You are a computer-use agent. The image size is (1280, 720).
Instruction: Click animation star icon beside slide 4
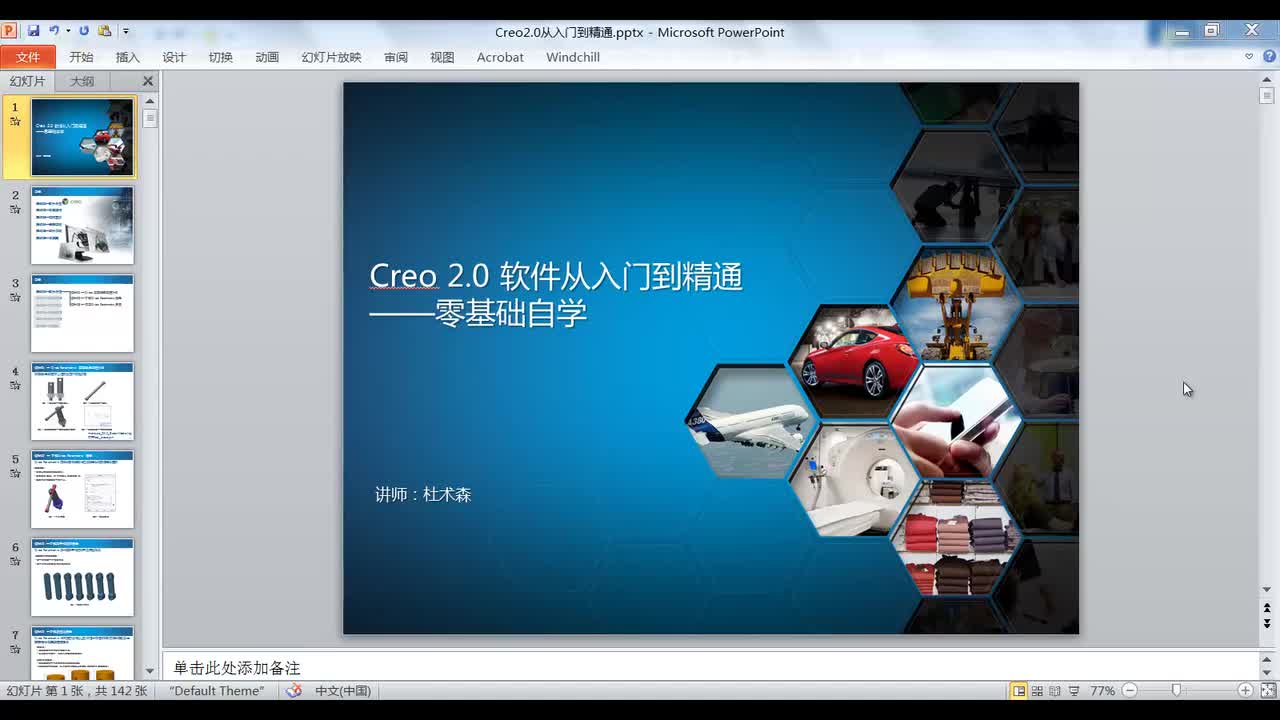coord(15,386)
